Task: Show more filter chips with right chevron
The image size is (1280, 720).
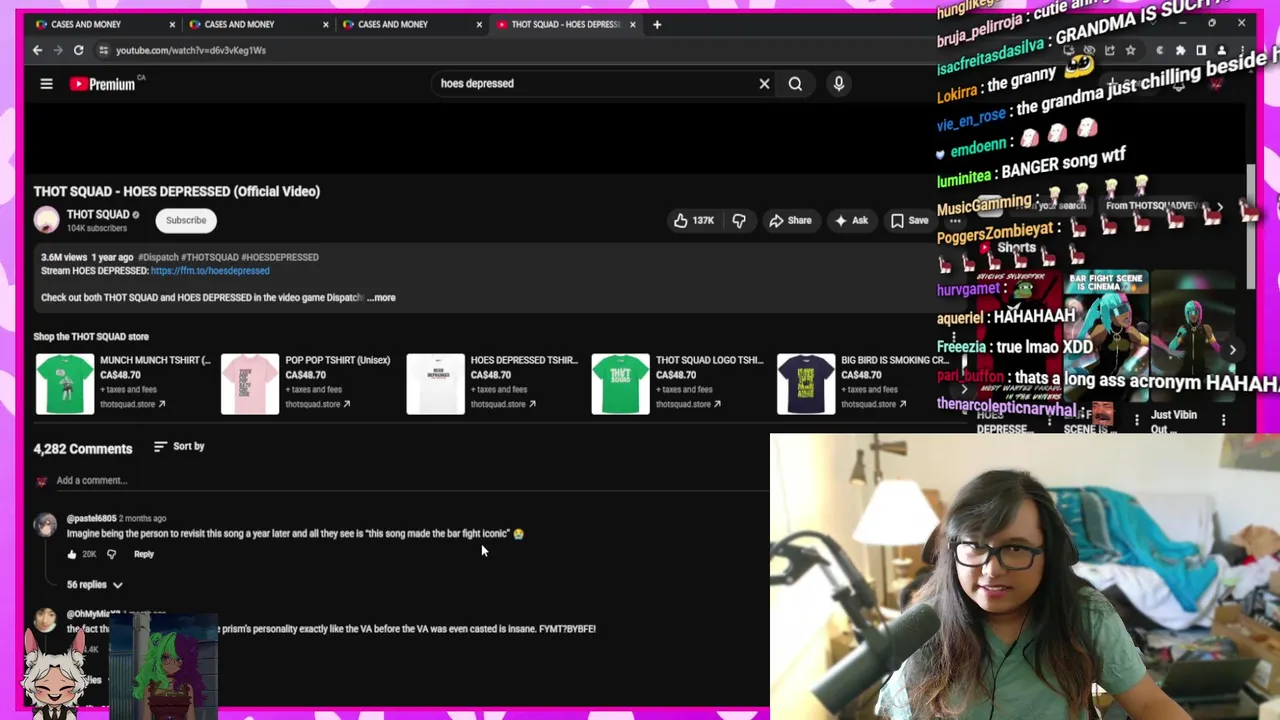Action: click(x=1219, y=207)
